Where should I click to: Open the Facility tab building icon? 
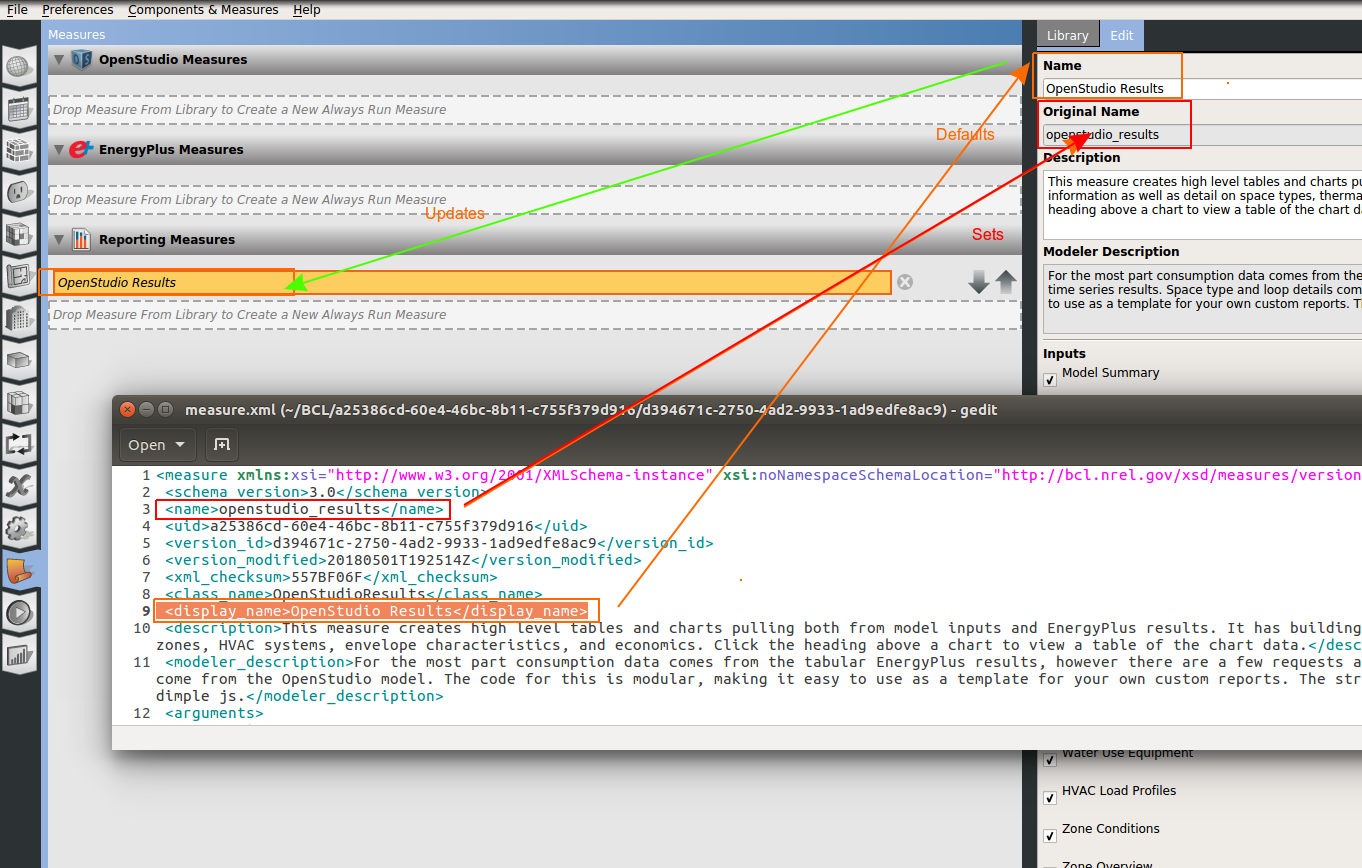pyautogui.click(x=18, y=318)
